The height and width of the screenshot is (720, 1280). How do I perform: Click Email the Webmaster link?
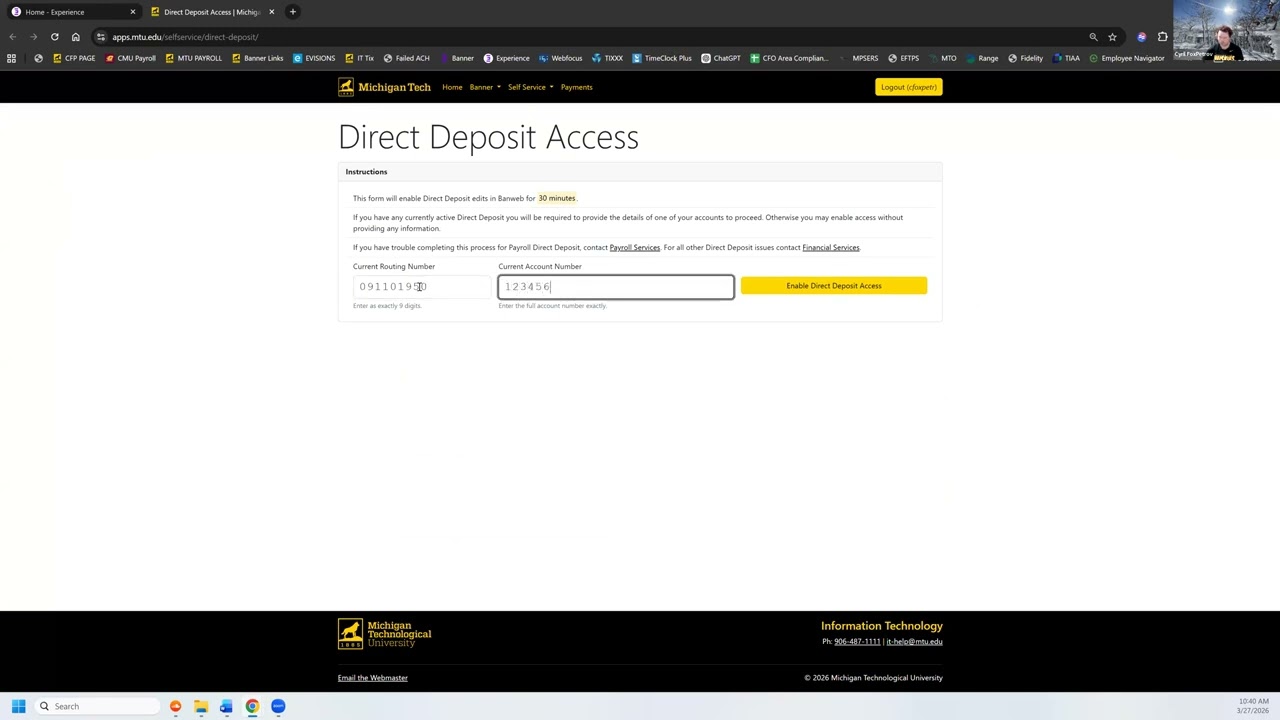click(373, 678)
